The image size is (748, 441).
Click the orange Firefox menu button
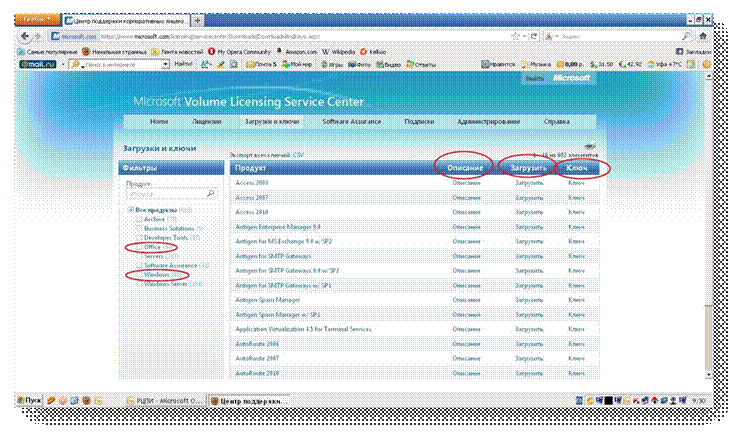click(x=37, y=20)
